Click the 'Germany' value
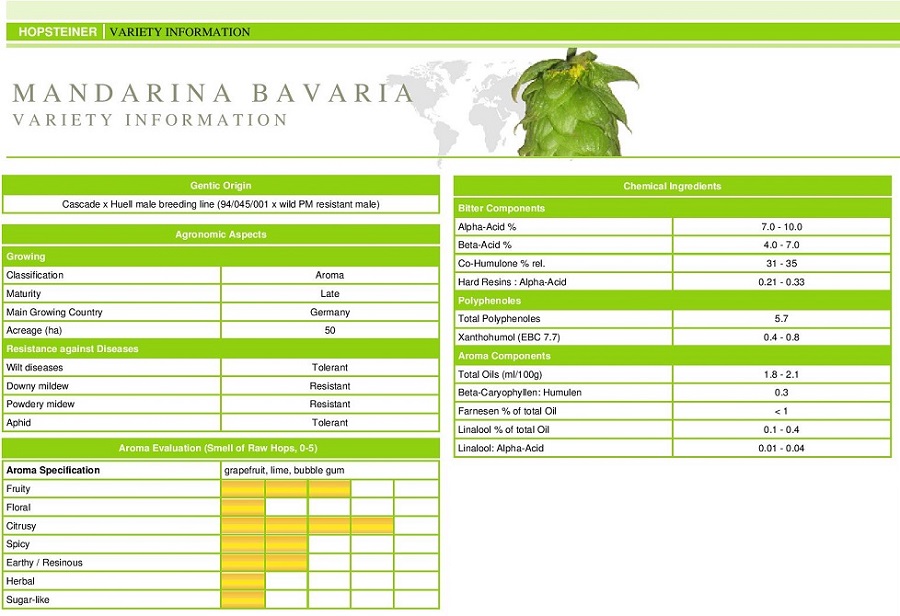Image resolution: width=900 pixels, height=616 pixels. tap(329, 312)
